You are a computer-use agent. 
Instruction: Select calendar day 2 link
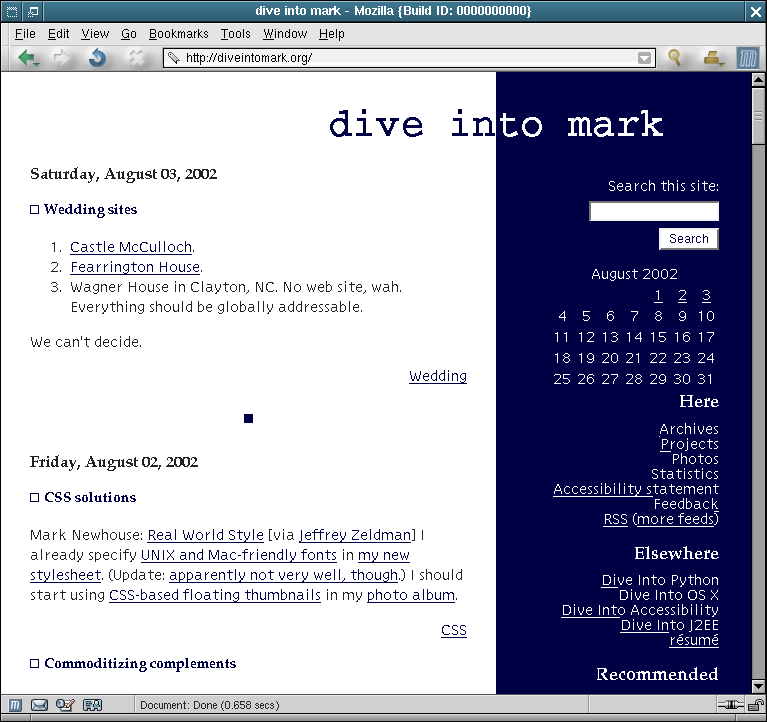coord(682,295)
